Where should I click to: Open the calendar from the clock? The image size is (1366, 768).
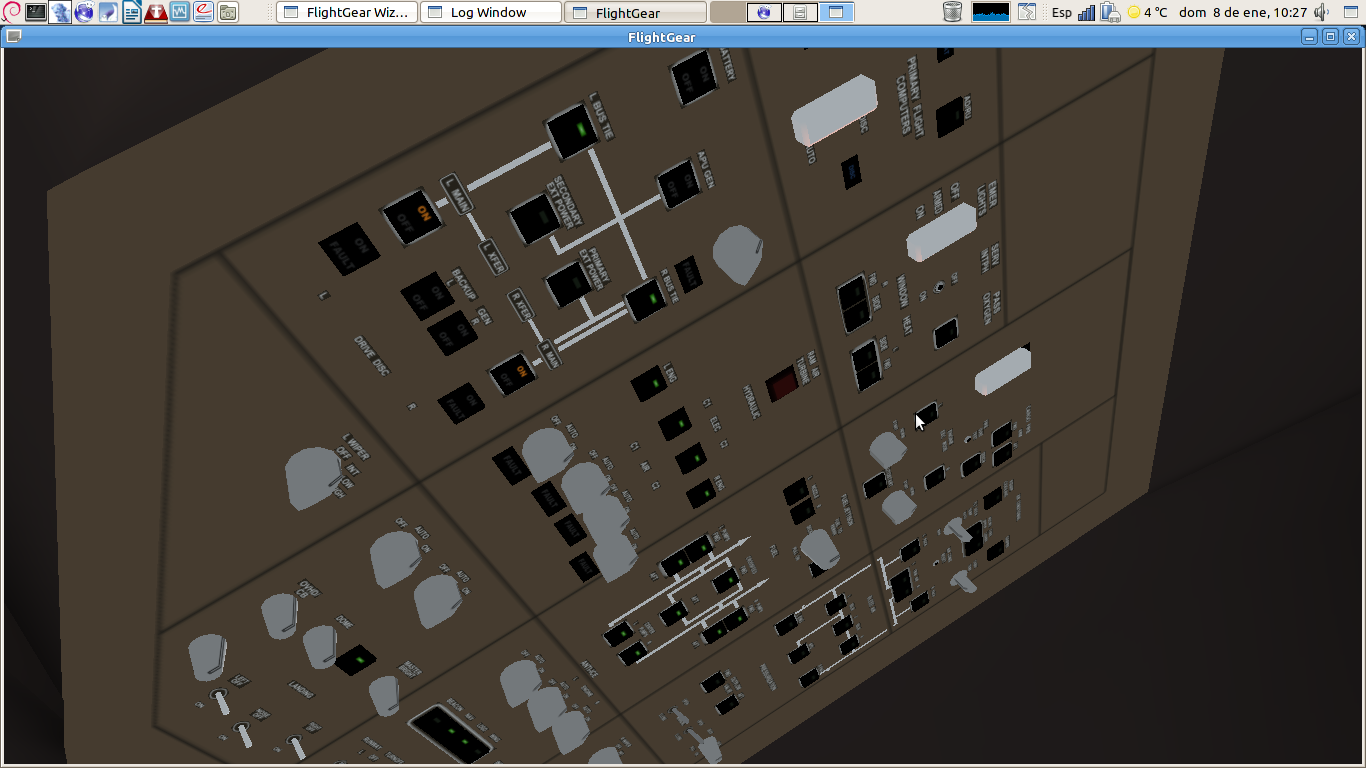click(x=1243, y=12)
